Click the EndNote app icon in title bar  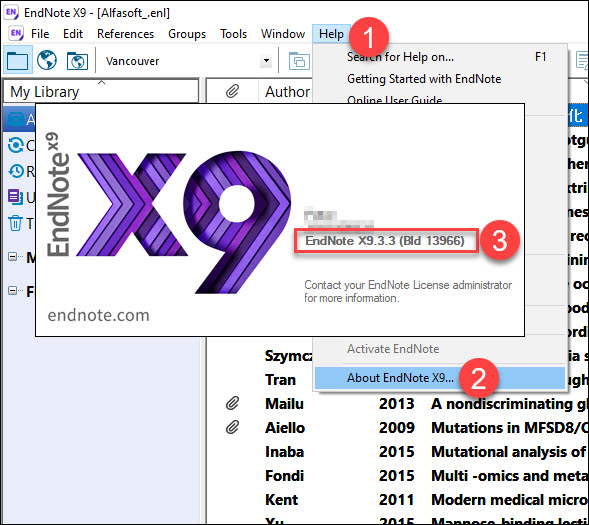click(x=11, y=12)
